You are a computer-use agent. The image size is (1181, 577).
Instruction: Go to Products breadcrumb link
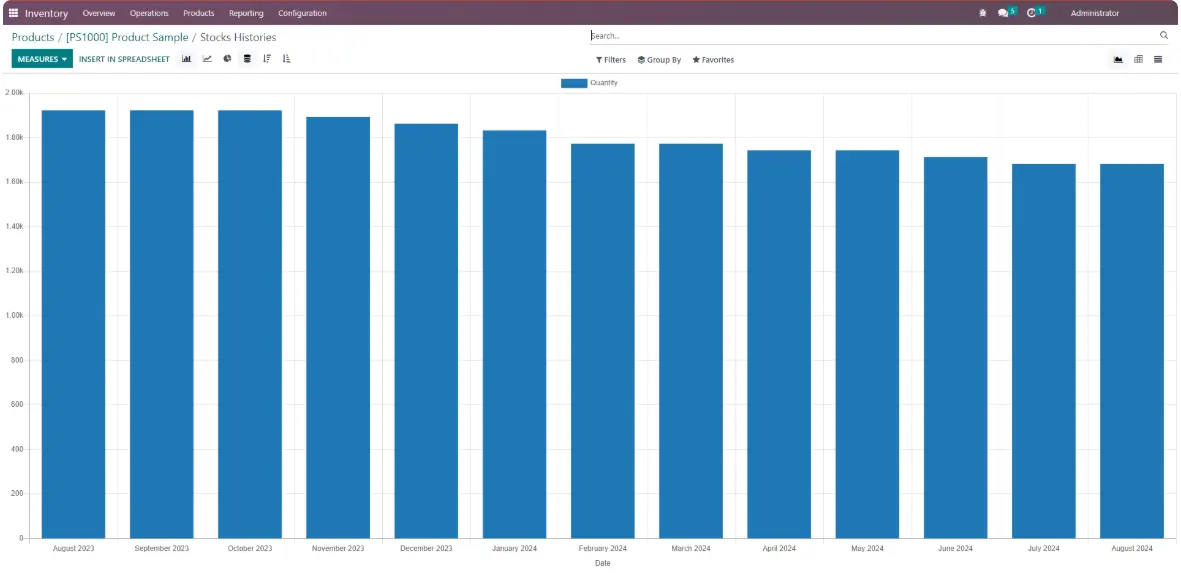(33, 37)
